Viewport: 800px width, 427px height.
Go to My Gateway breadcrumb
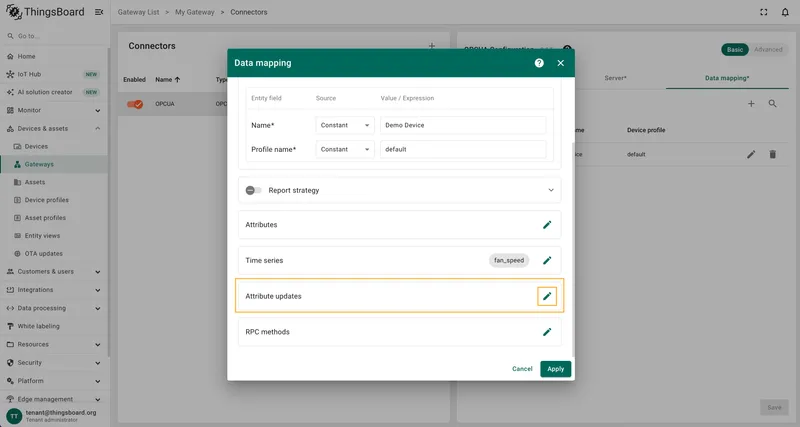pyautogui.click(x=194, y=12)
